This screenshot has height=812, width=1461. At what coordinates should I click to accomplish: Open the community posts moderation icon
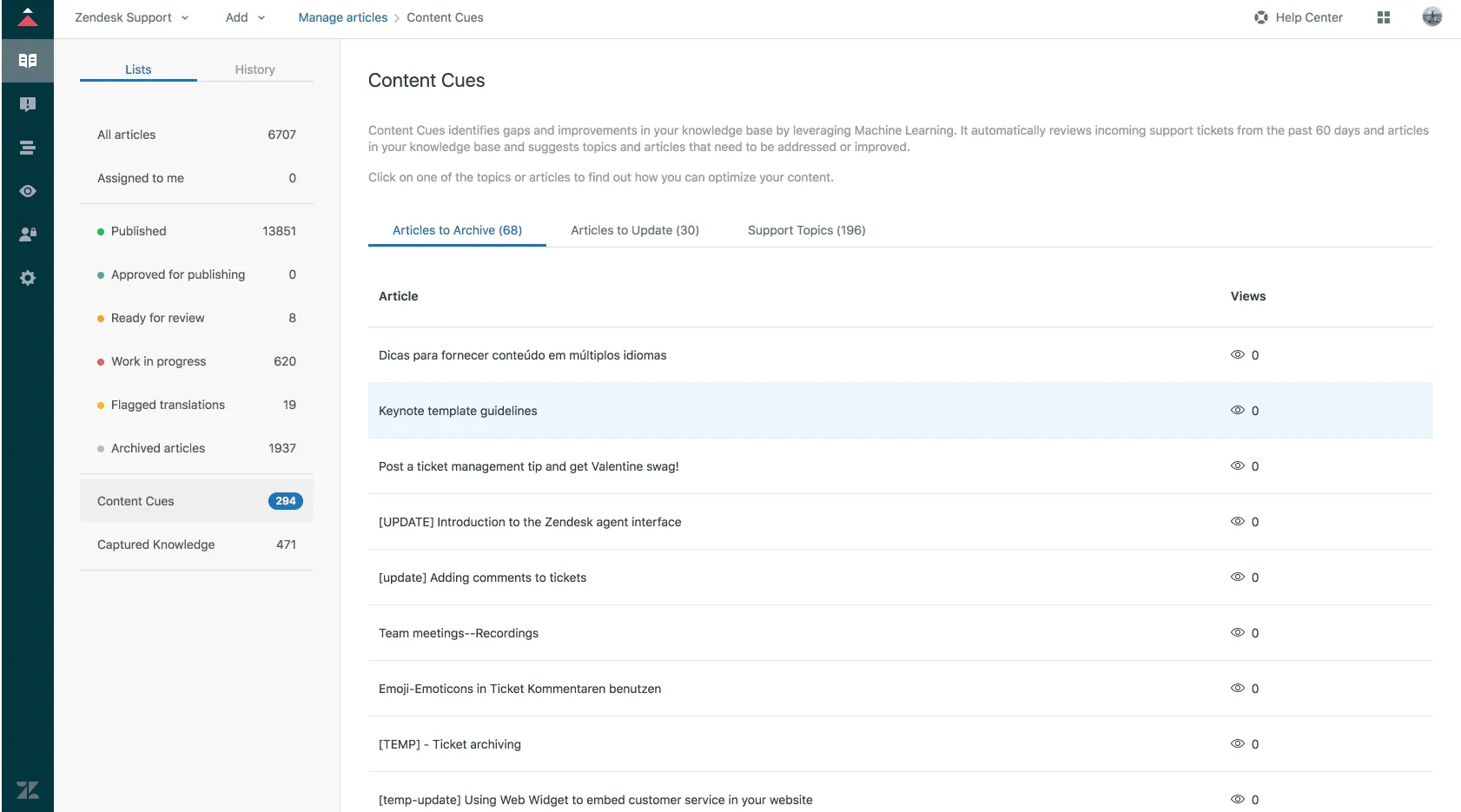point(27,104)
